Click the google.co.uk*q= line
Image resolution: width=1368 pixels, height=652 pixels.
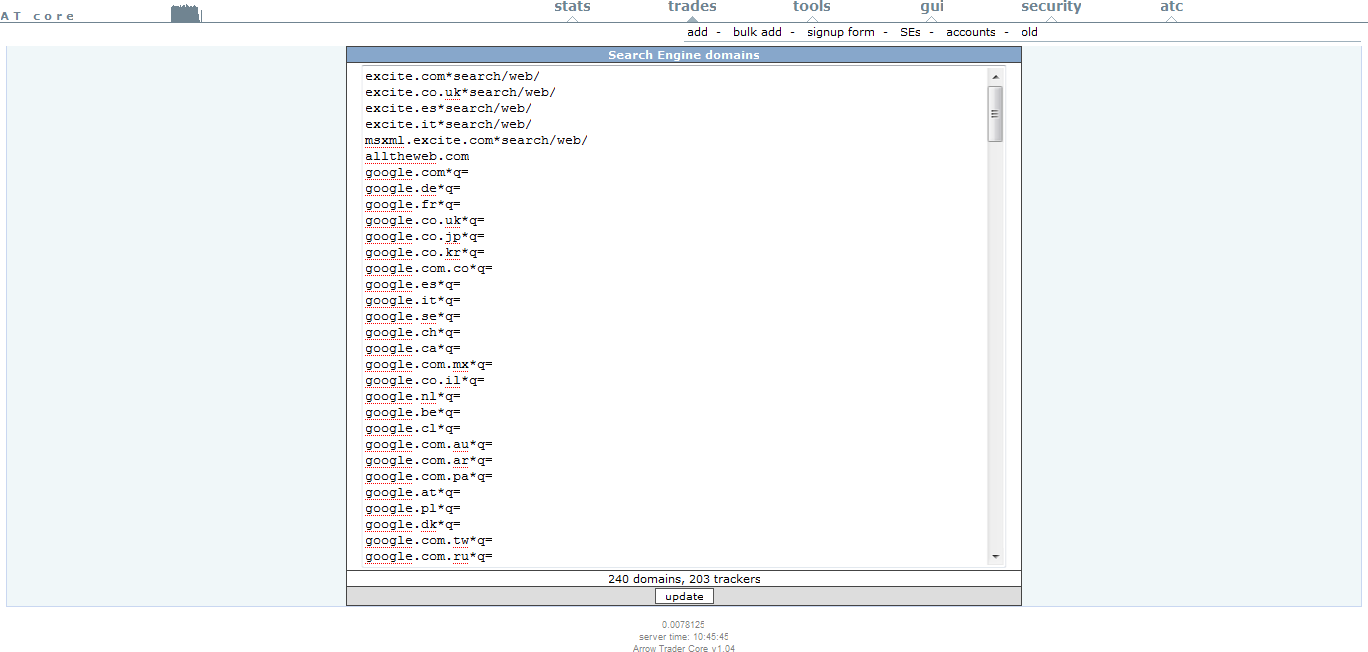425,220
